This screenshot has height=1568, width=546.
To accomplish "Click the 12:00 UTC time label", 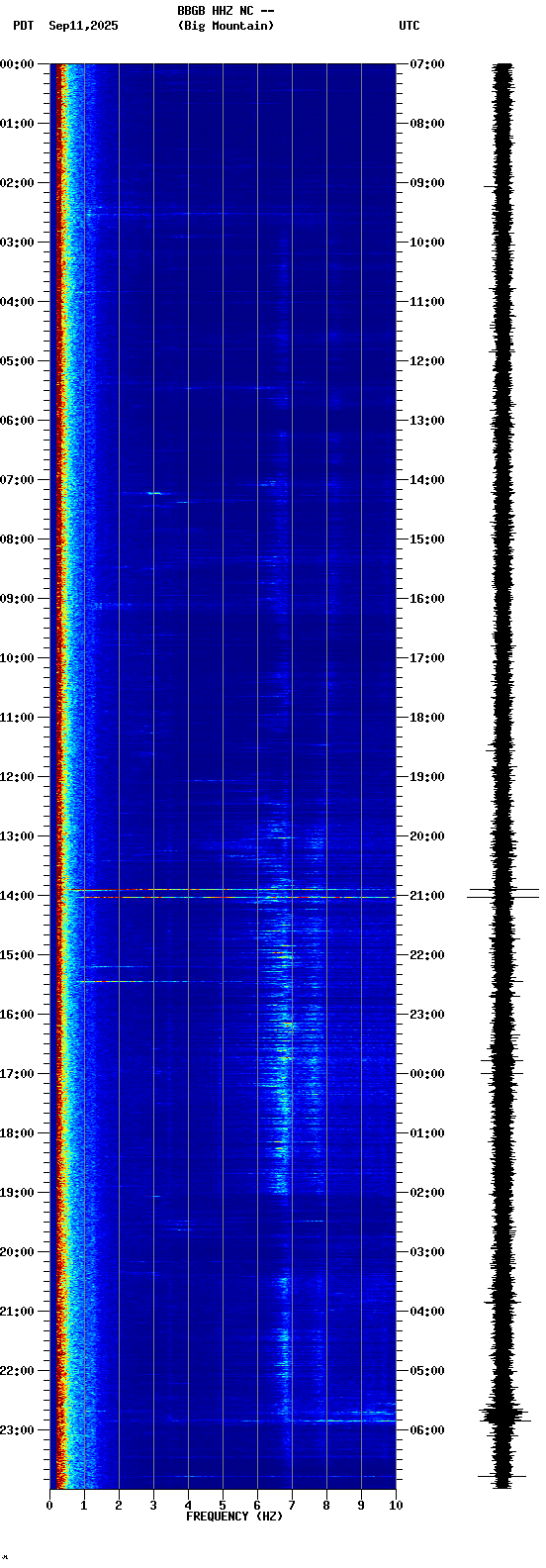I will pyautogui.click(x=427, y=361).
